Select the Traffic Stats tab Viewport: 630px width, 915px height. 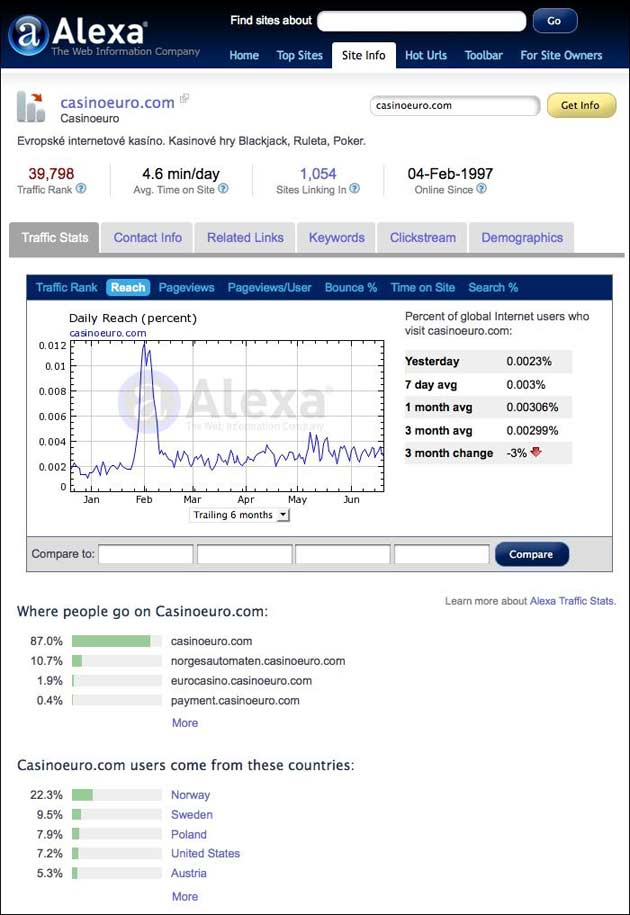coord(55,238)
